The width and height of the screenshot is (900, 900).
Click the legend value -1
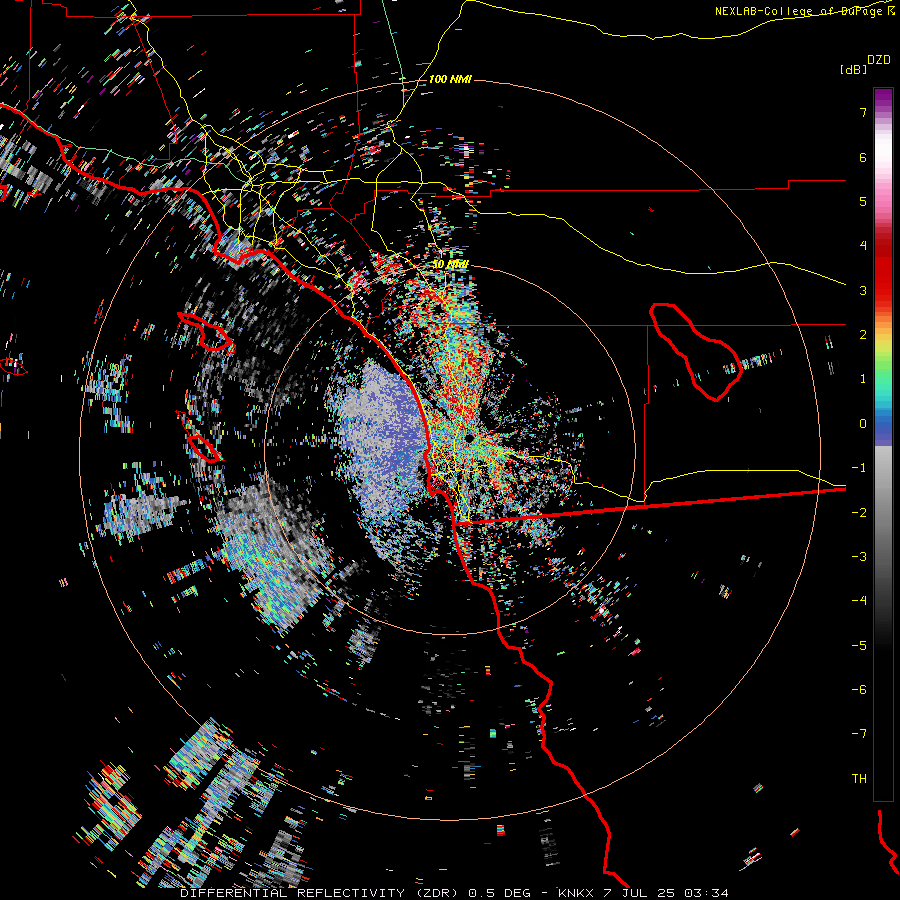point(859,468)
